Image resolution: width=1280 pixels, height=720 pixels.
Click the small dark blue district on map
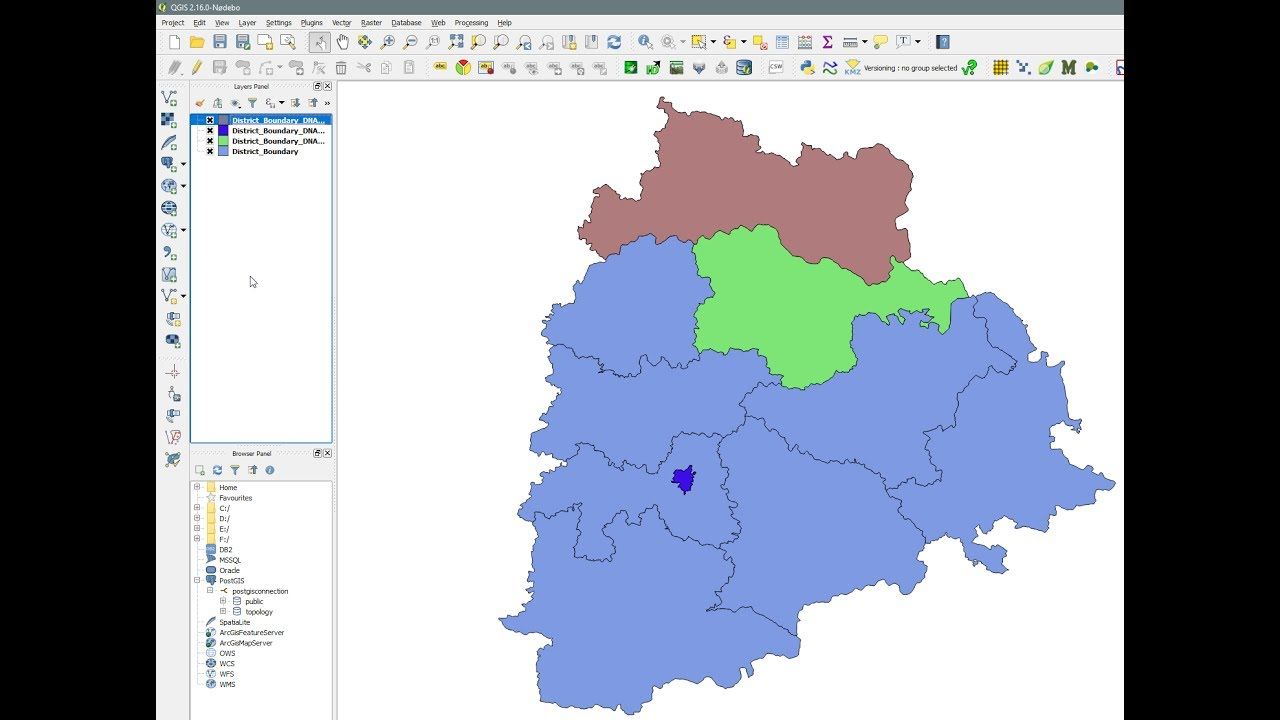pyautogui.click(x=684, y=480)
